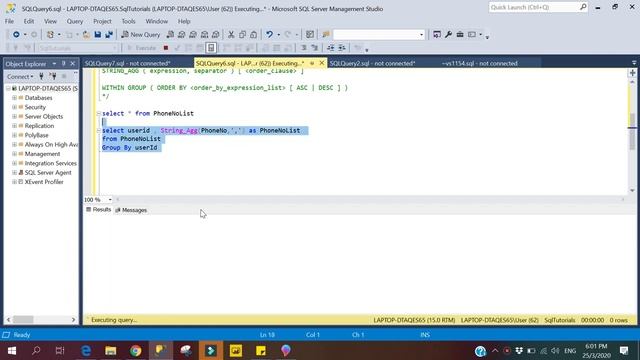Open the Connect dropdown in Object Explorer
The image size is (640, 360).
click(x=20, y=76)
